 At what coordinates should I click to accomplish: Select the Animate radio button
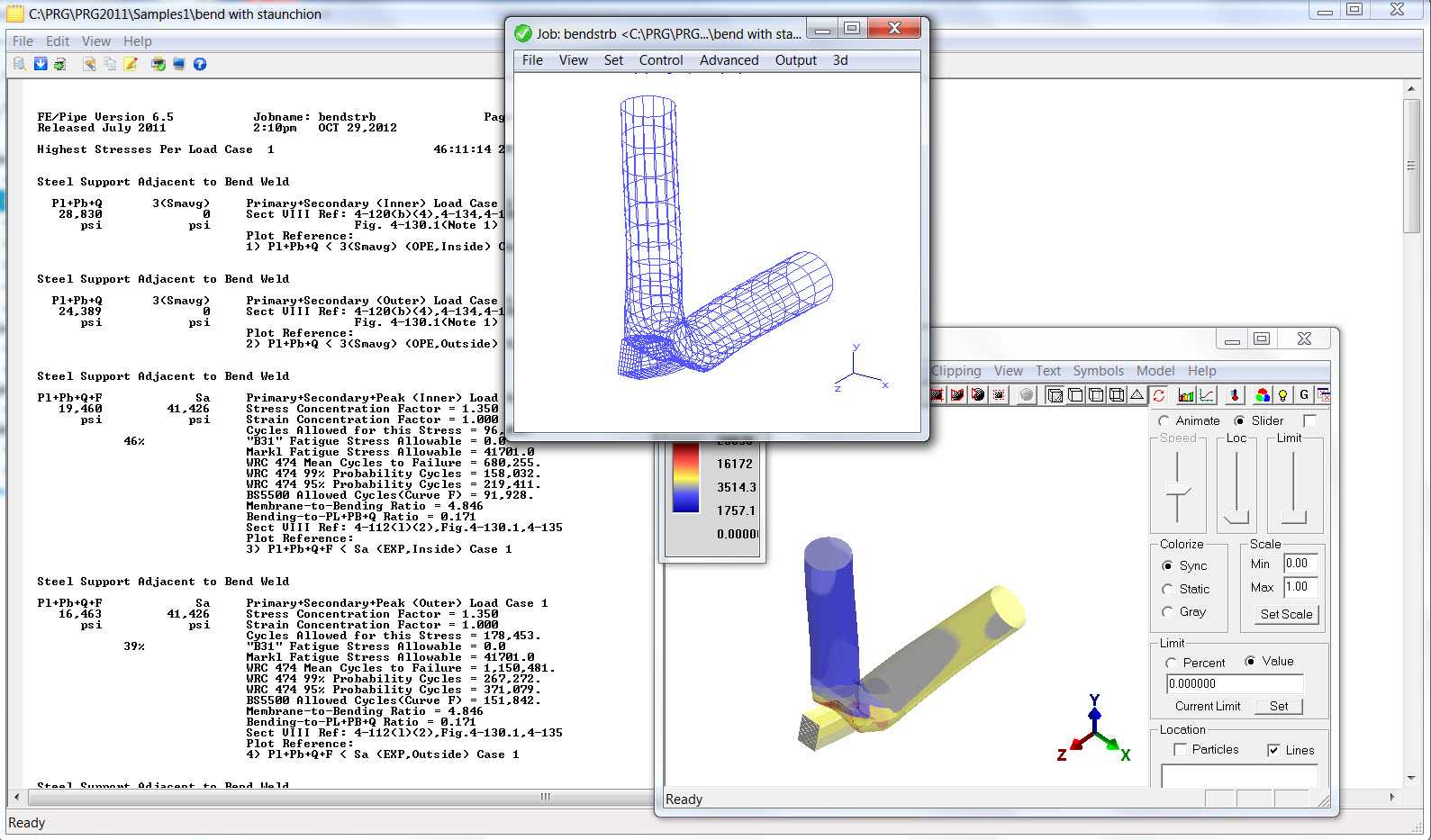point(1164,421)
